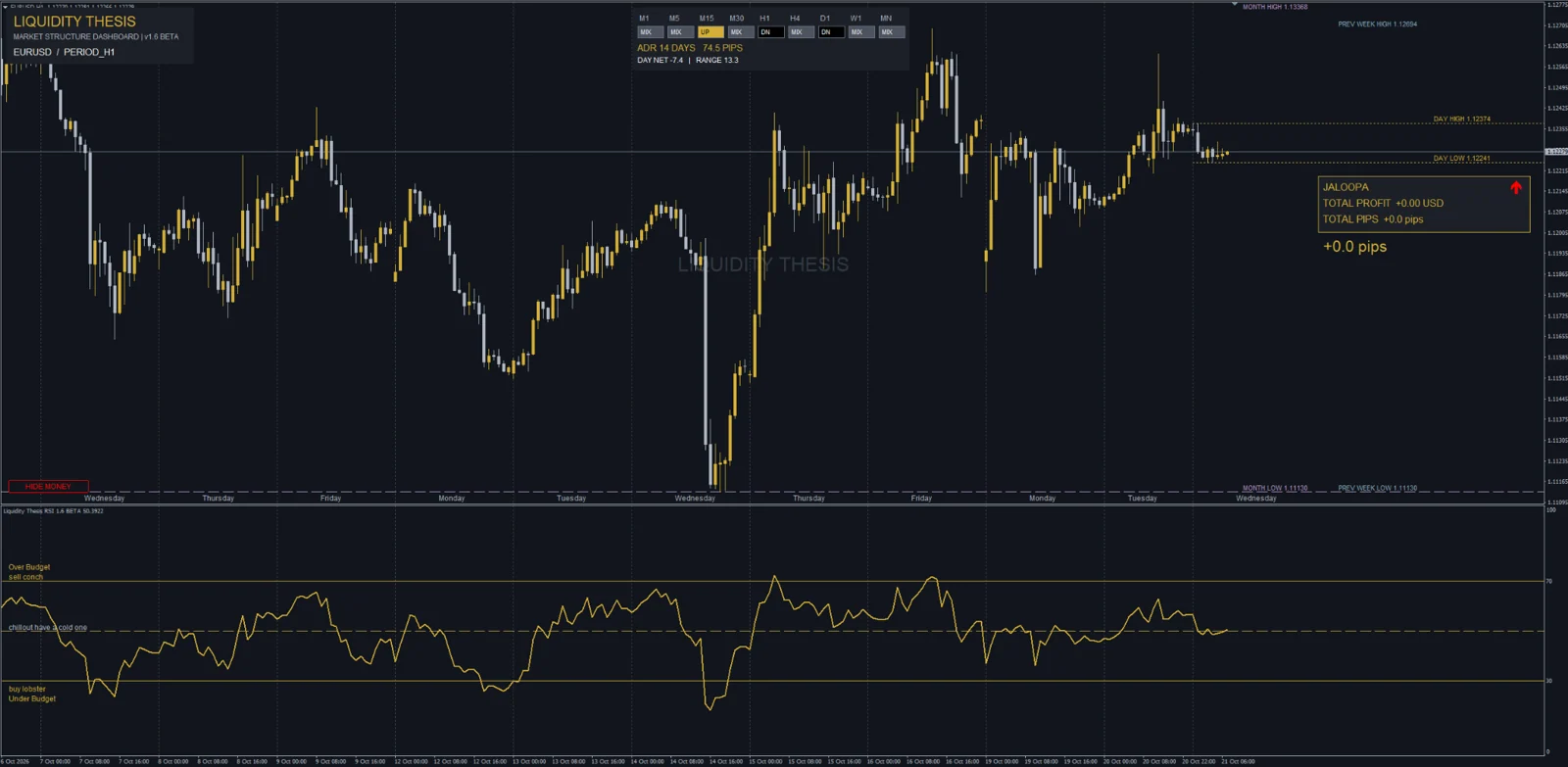
Task: Select the MN timeframe MIX box
Action: (x=892, y=32)
